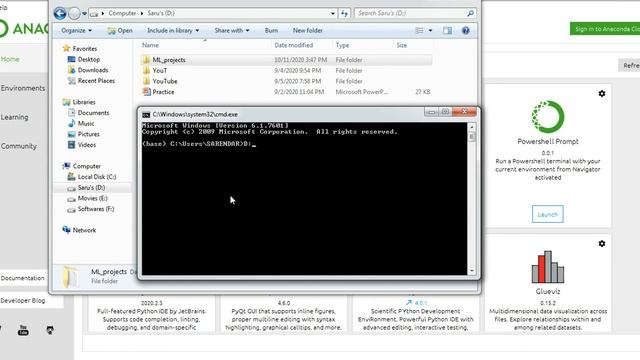Refresh the Explorer folder view
The height and width of the screenshot is (360, 640).
tap(344, 13)
